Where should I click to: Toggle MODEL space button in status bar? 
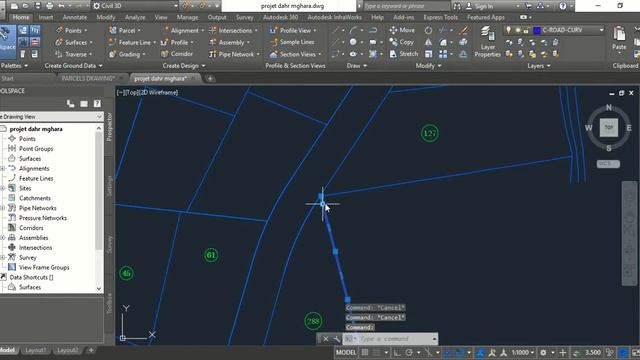346,352
